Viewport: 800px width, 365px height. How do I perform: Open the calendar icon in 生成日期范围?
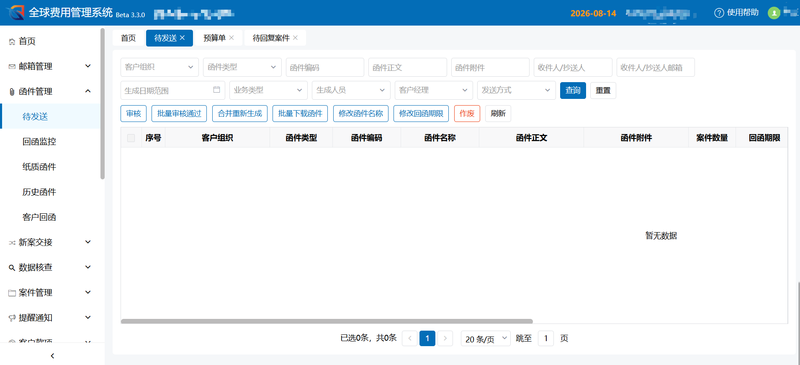click(216, 89)
